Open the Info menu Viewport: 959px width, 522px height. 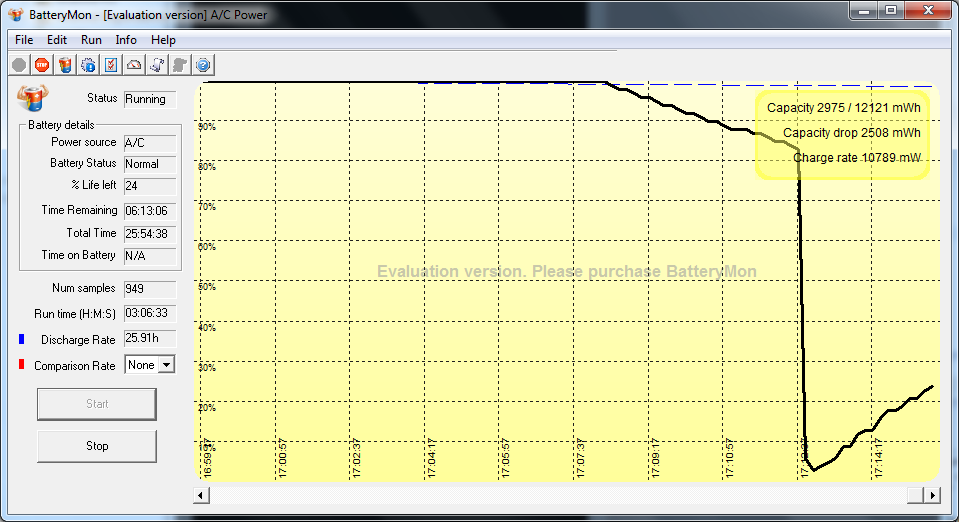click(x=126, y=40)
